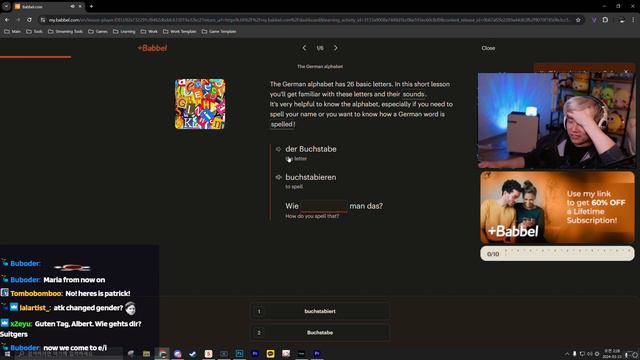Open the Games bookmarks folder

[98, 31]
